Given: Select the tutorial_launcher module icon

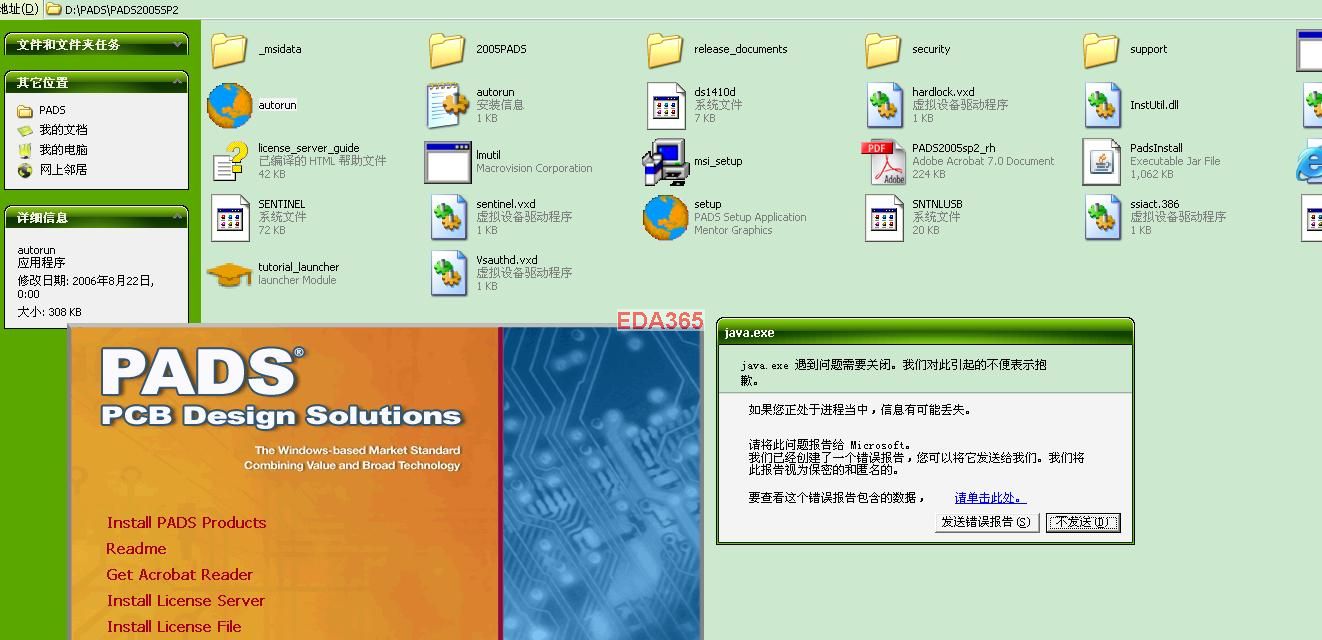Looking at the screenshot, I should point(229,273).
